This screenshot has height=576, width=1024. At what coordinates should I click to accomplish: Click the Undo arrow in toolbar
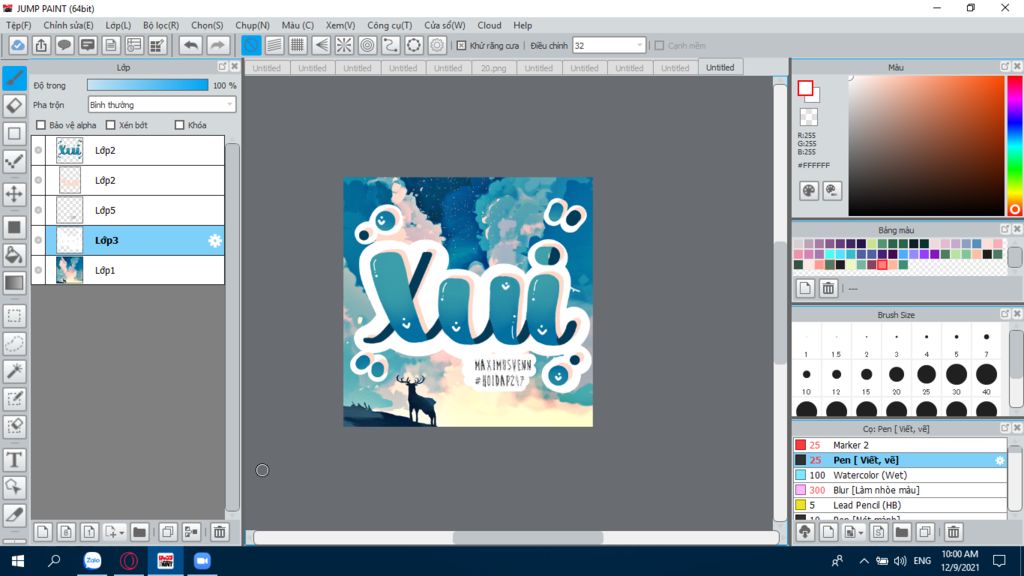point(191,45)
